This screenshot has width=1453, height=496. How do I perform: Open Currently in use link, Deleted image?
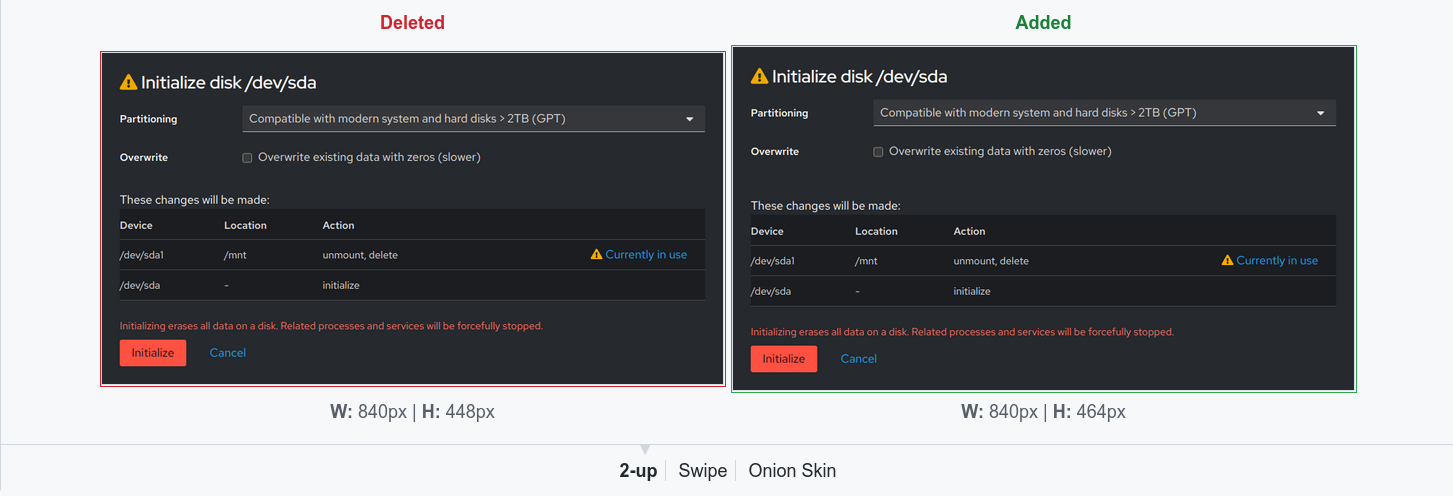tap(646, 255)
